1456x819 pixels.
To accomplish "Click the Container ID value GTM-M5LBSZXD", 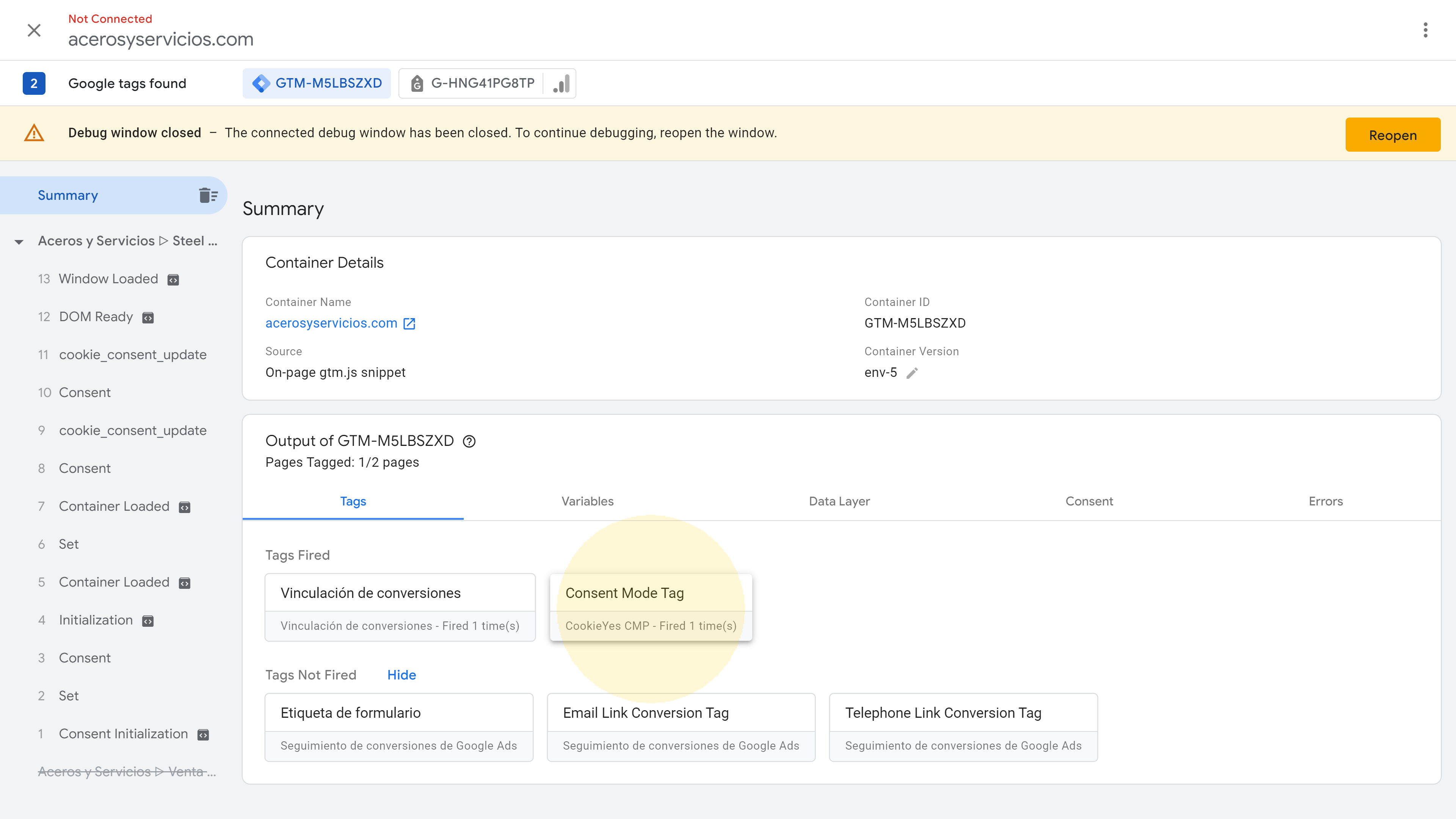I will click(915, 323).
